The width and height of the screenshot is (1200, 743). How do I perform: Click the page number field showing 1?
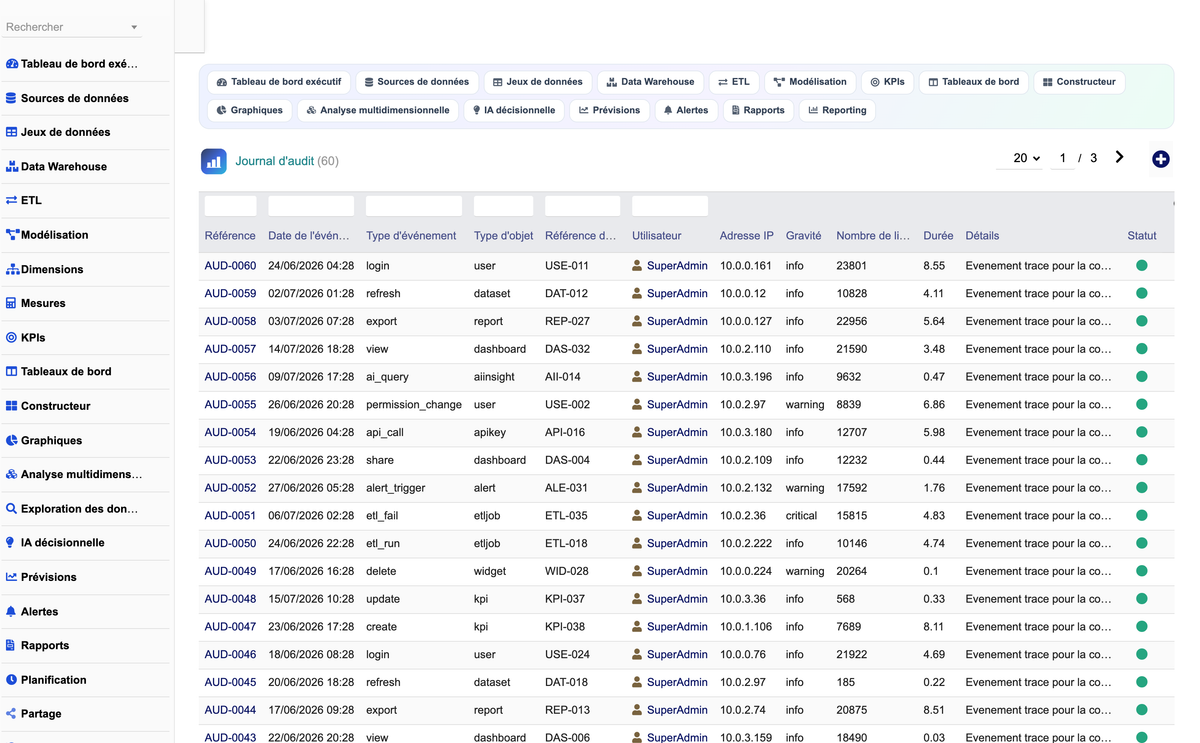click(x=1062, y=158)
